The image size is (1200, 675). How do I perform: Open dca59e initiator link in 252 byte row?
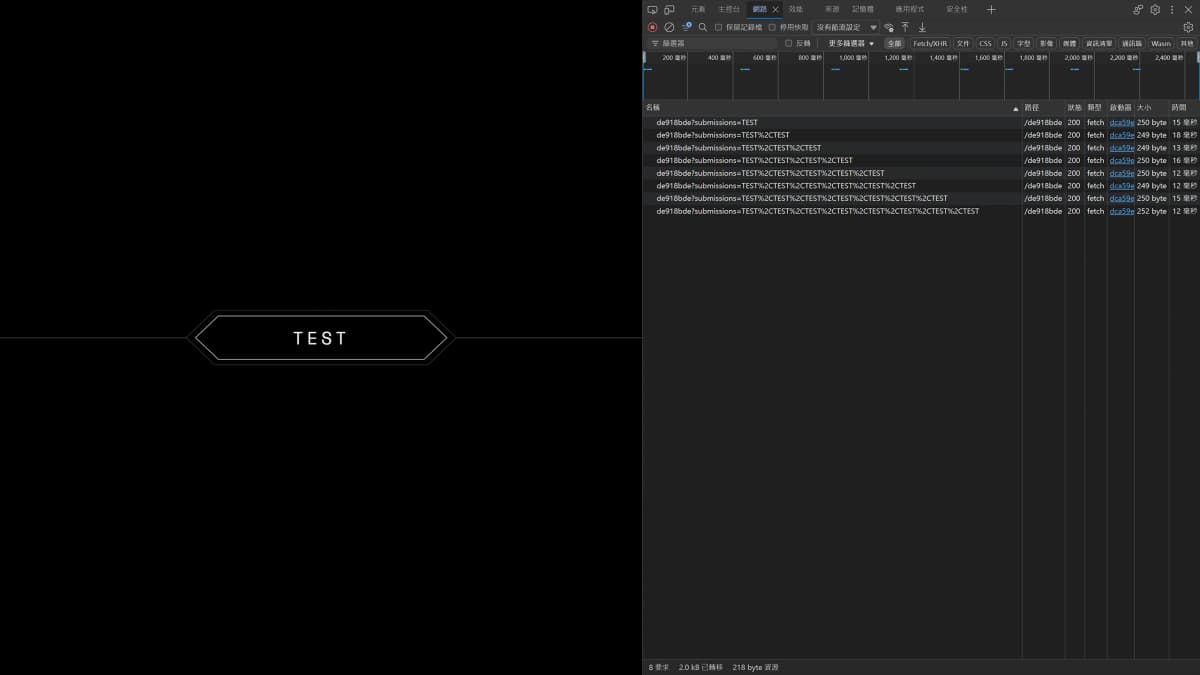click(x=1121, y=211)
